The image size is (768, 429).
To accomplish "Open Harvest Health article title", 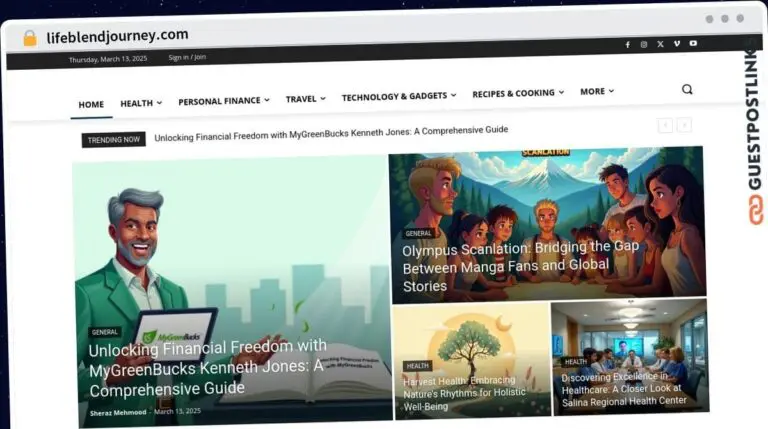I will tap(464, 393).
